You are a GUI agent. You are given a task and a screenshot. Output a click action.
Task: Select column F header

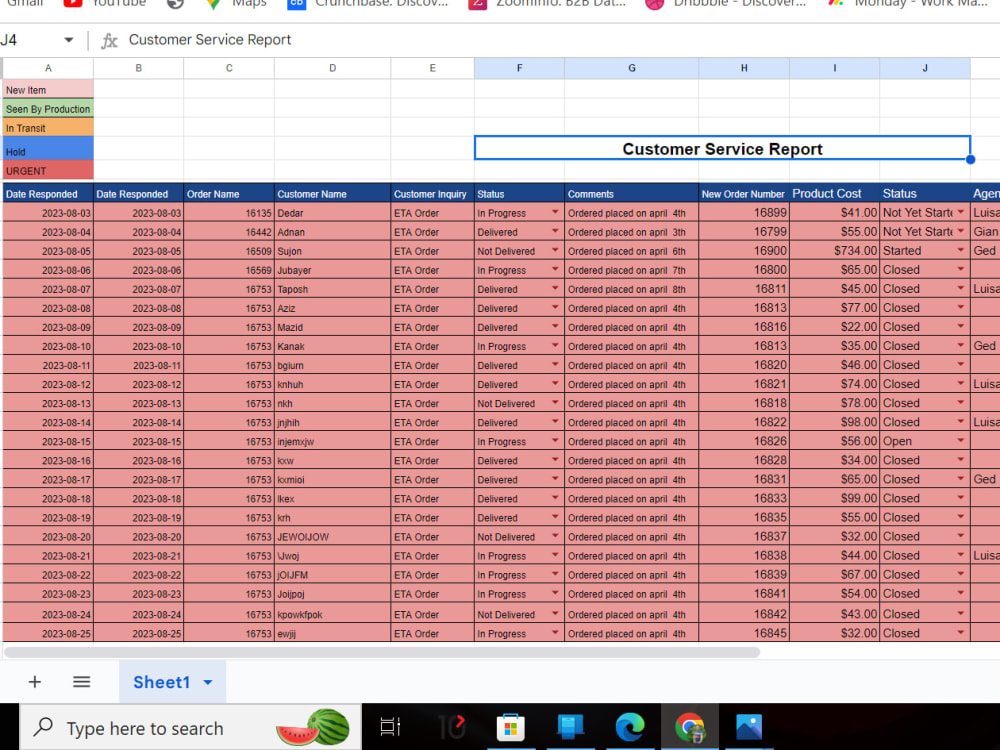coord(519,68)
